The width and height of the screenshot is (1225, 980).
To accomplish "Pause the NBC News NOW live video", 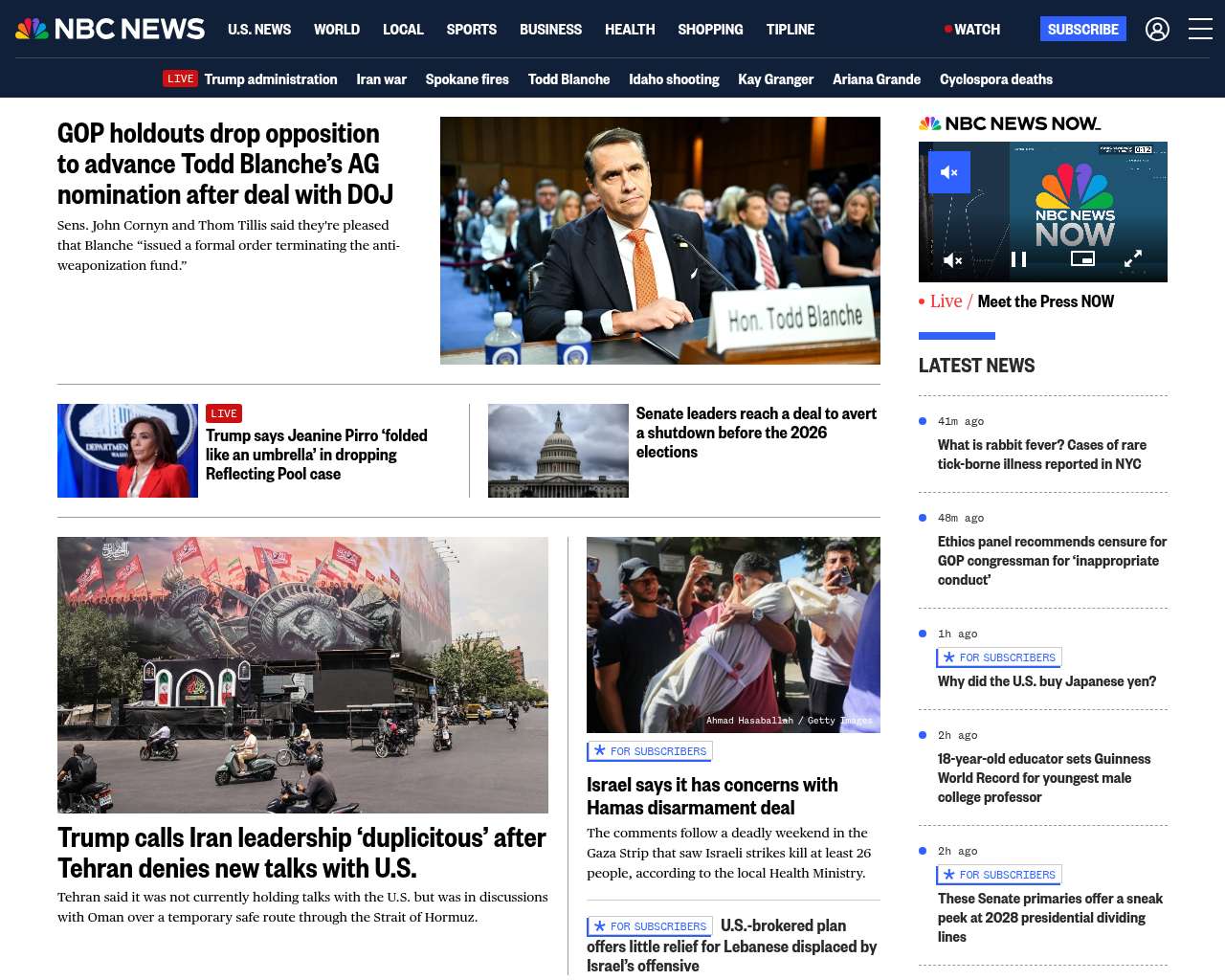I will point(1019,259).
